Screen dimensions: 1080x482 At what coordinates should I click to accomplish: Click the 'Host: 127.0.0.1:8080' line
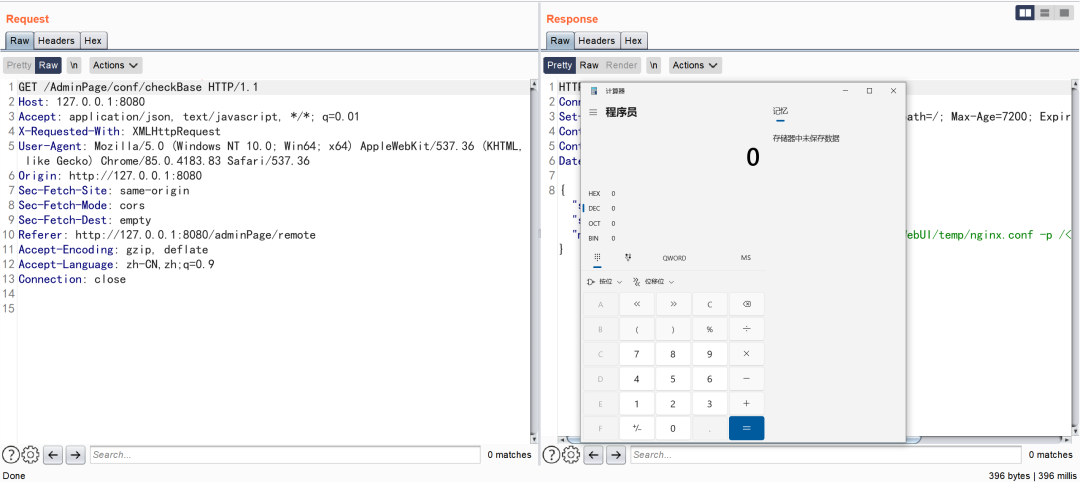82,102
